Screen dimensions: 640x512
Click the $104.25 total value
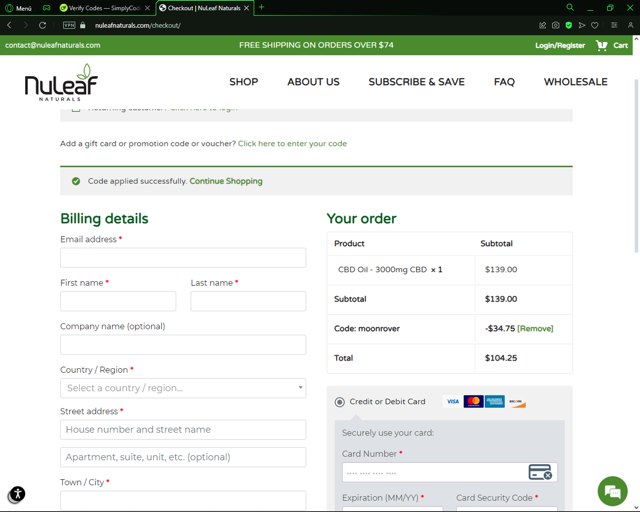point(501,358)
